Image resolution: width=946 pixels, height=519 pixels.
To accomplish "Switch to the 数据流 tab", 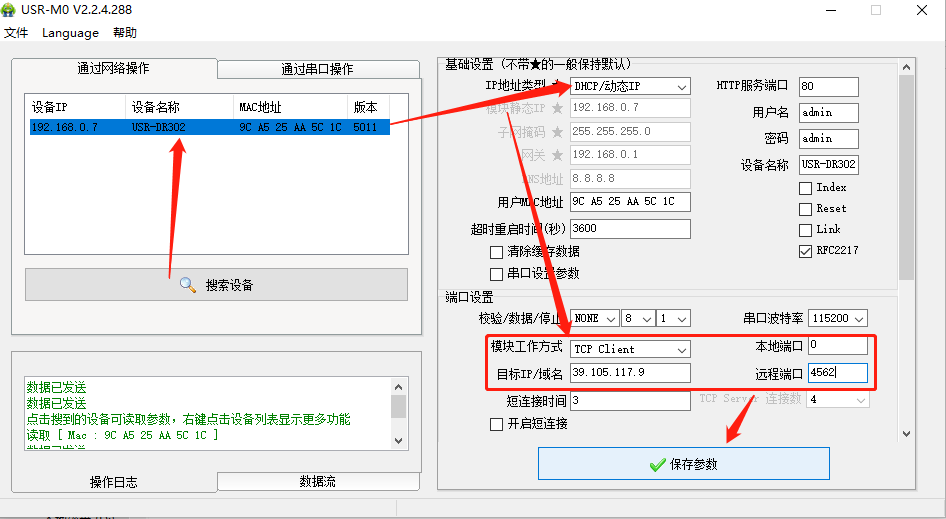I will pos(317,481).
